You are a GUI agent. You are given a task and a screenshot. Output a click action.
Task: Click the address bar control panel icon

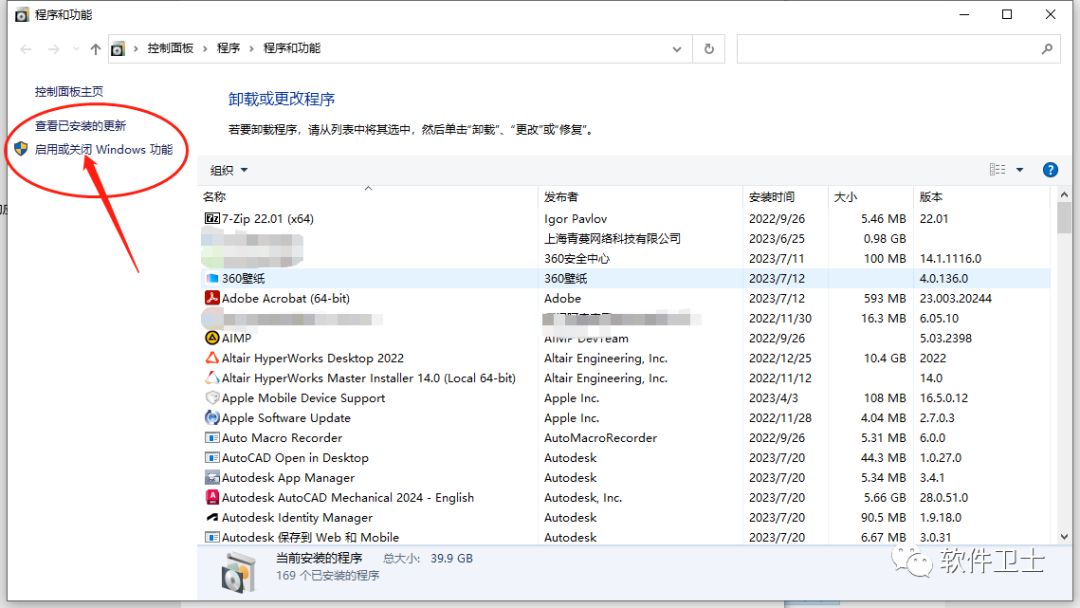(x=118, y=49)
